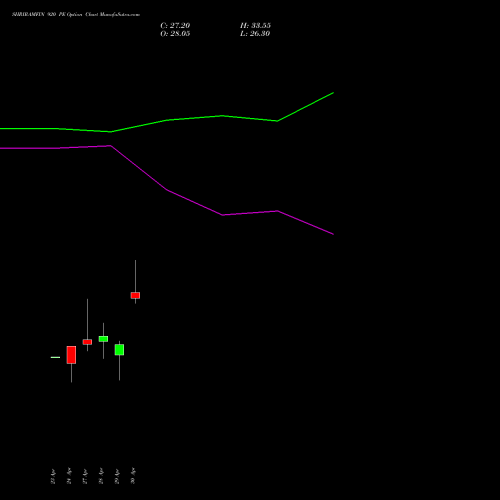
Task: Select the 24 Apr red candlestick
Action: coord(71,355)
